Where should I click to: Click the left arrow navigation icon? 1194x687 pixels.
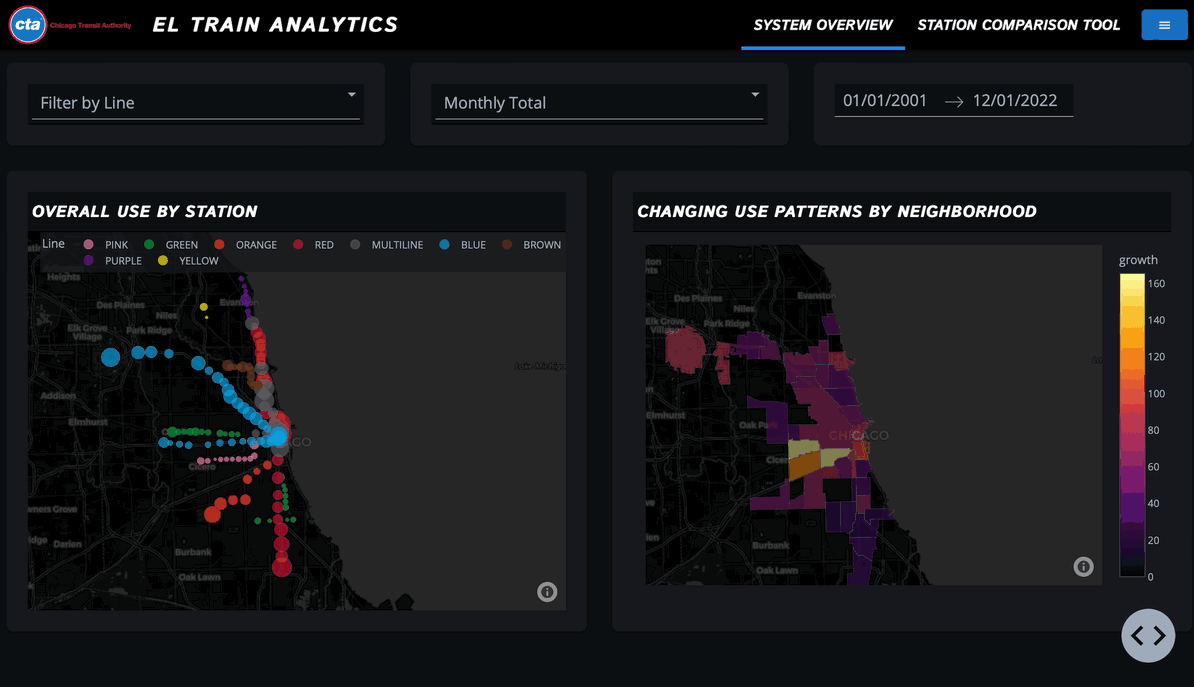[x=1139, y=636]
